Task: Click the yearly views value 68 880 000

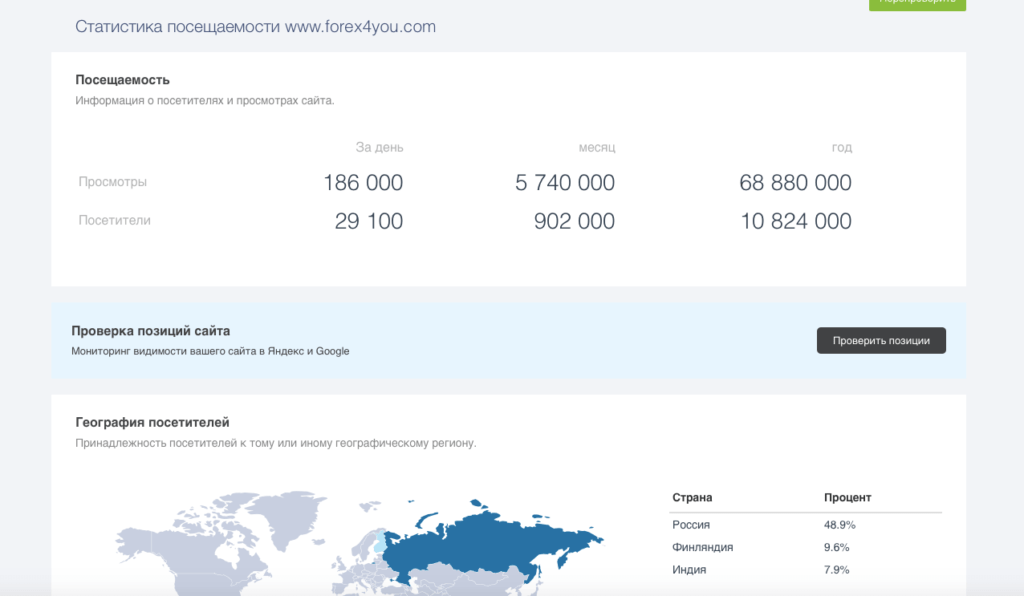Action: [x=795, y=183]
